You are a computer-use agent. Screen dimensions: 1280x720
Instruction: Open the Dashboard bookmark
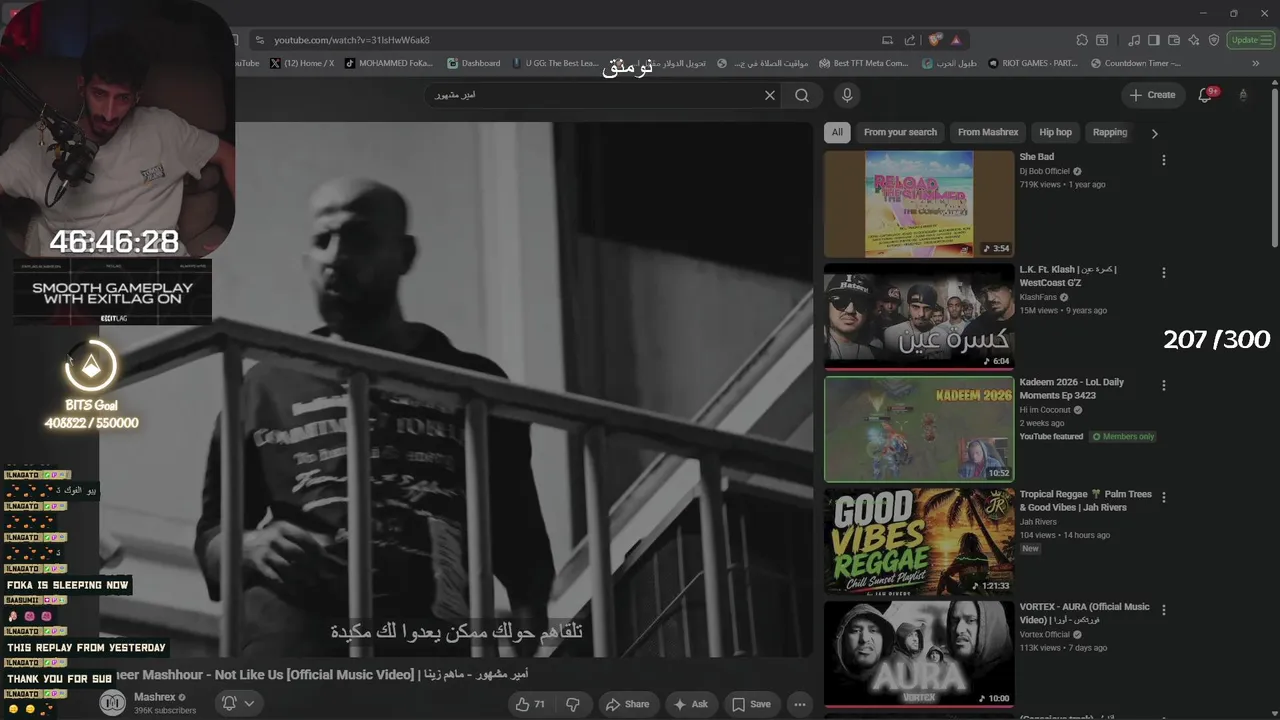pos(474,63)
